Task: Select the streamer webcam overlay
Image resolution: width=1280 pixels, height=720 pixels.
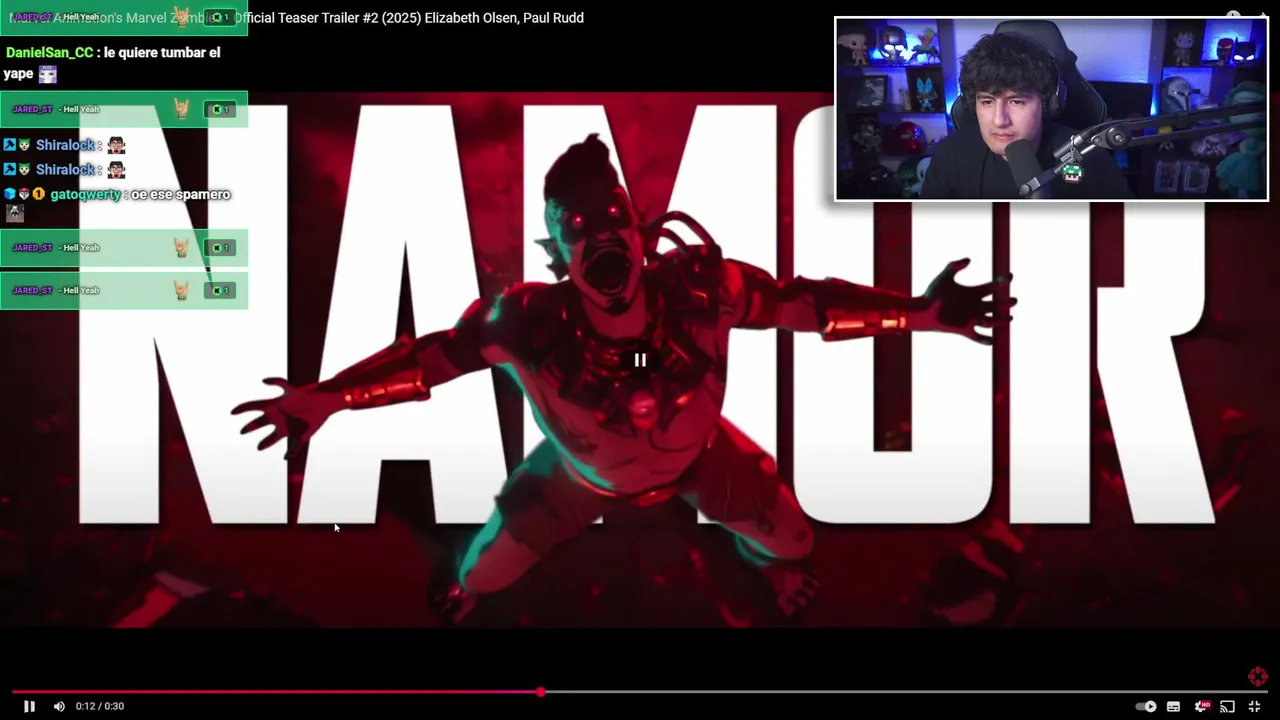Action: [1051, 109]
